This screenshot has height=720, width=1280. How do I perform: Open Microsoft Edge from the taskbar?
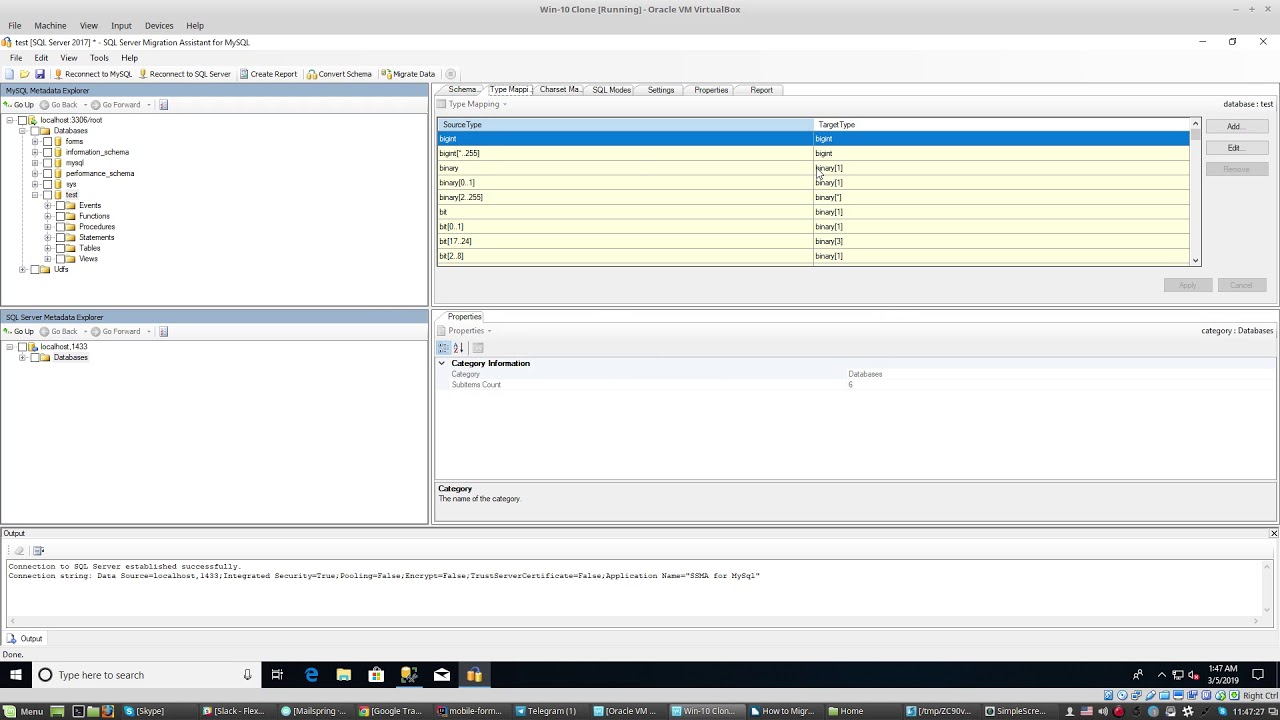pyautogui.click(x=311, y=675)
